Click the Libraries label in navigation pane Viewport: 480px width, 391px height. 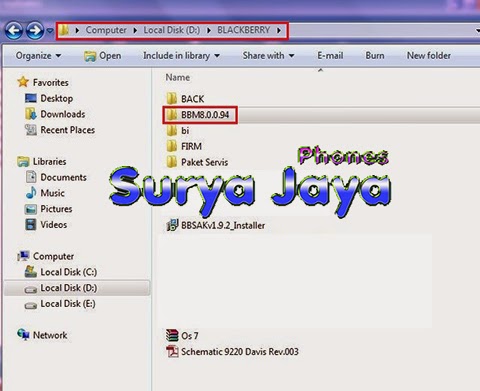pyautogui.click(x=49, y=162)
